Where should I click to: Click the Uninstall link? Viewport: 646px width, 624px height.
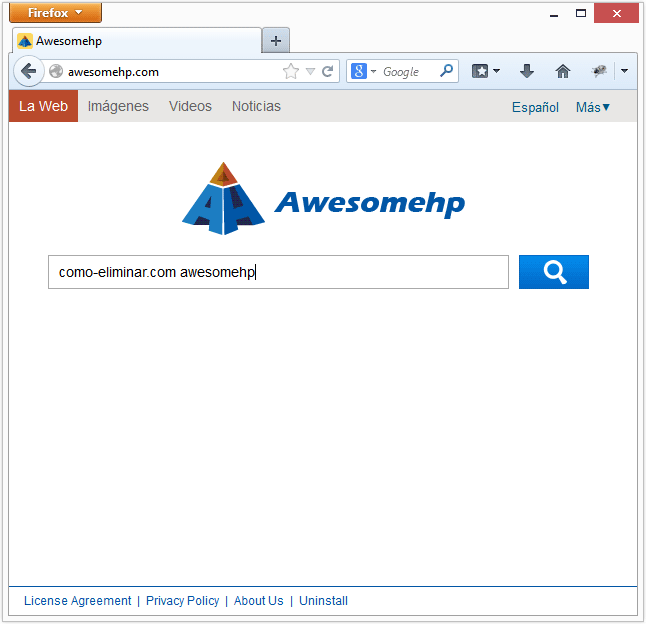coord(323,601)
